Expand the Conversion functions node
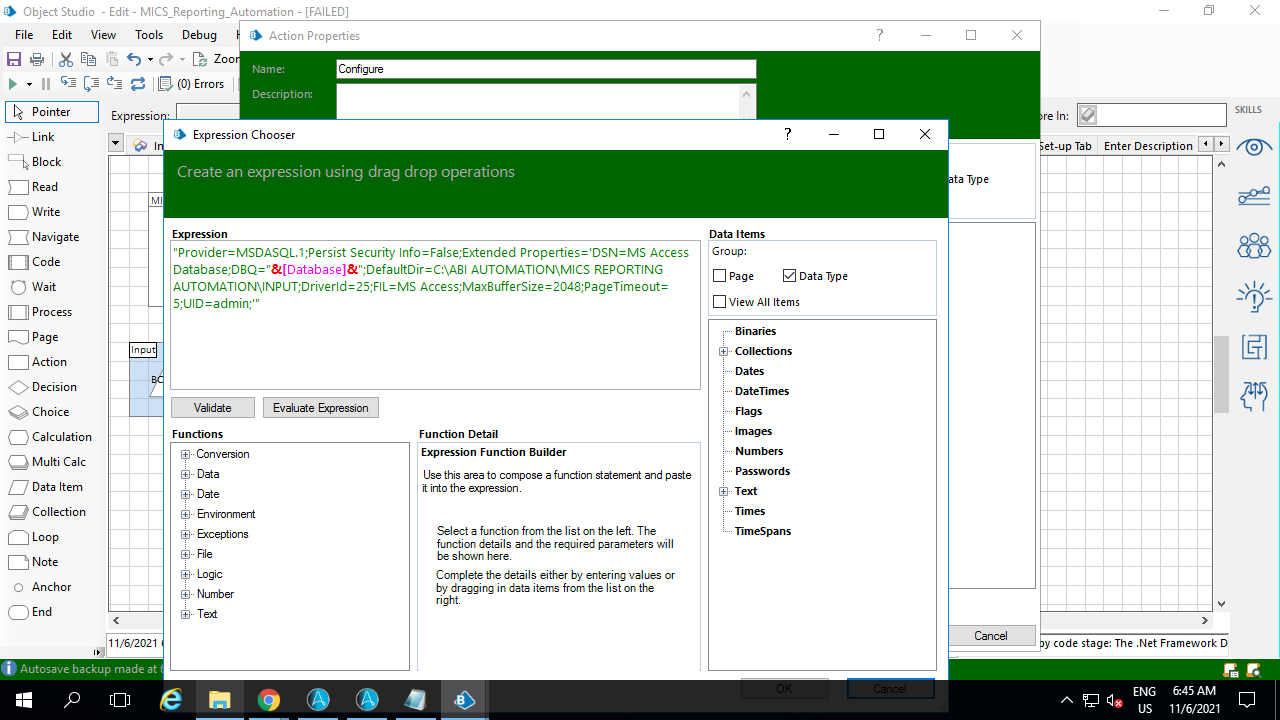Image resolution: width=1280 pixels, height=720 pixels. click(185, 454)
